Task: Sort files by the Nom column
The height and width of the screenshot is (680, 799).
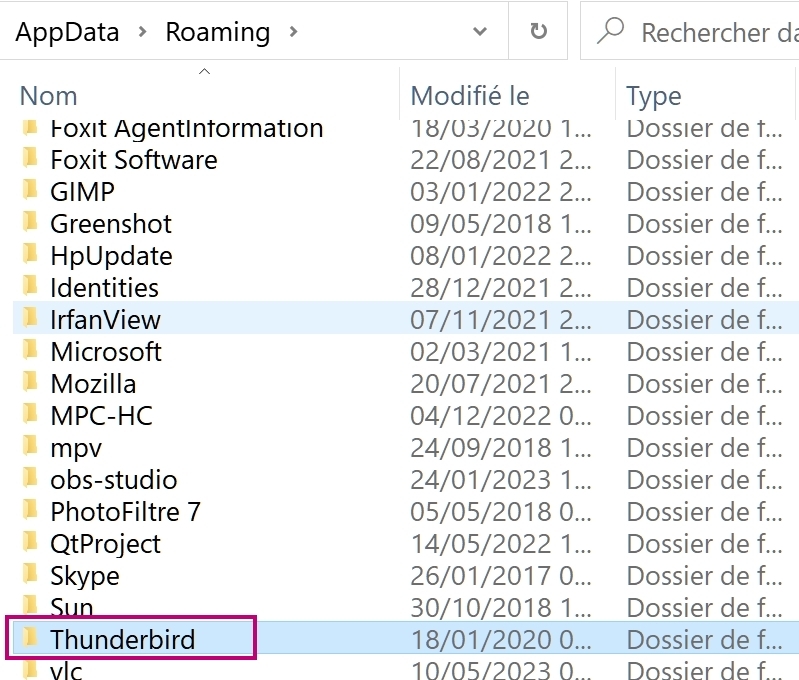Action: click(49, 96)
